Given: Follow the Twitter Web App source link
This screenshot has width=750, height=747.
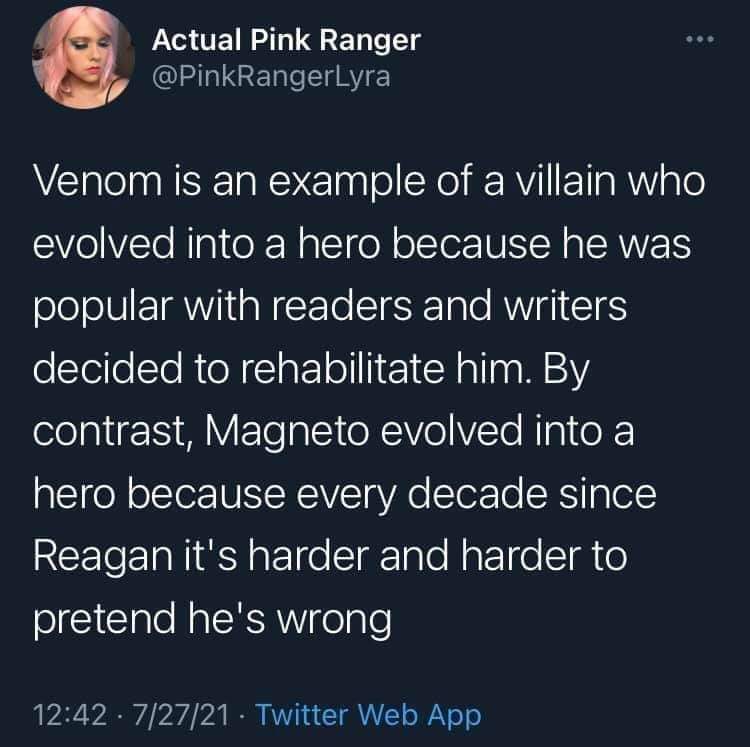Looking at the screenshot, I should pos(370,715).
